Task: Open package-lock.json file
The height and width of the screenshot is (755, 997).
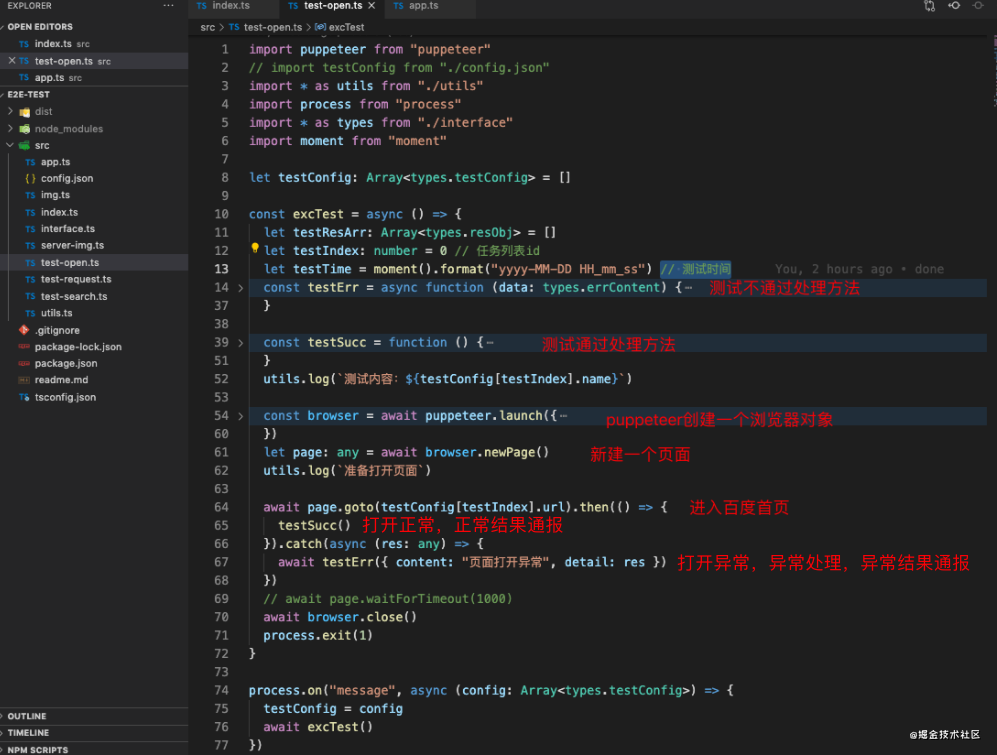Action: [x=78, y=347]
